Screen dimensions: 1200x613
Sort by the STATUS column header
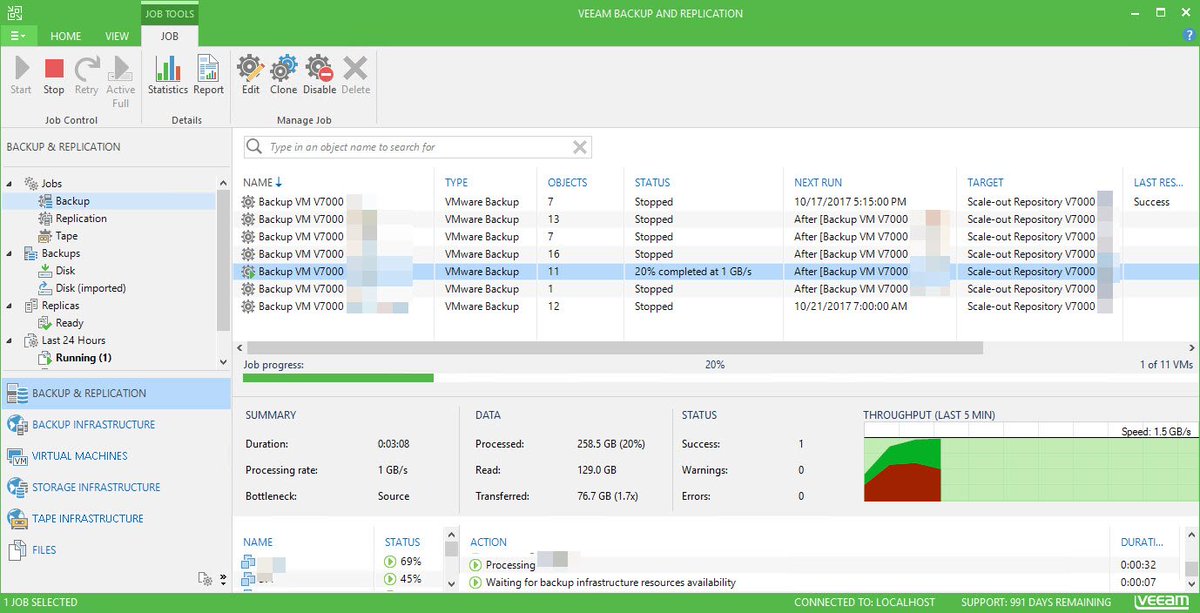(652, 183)
